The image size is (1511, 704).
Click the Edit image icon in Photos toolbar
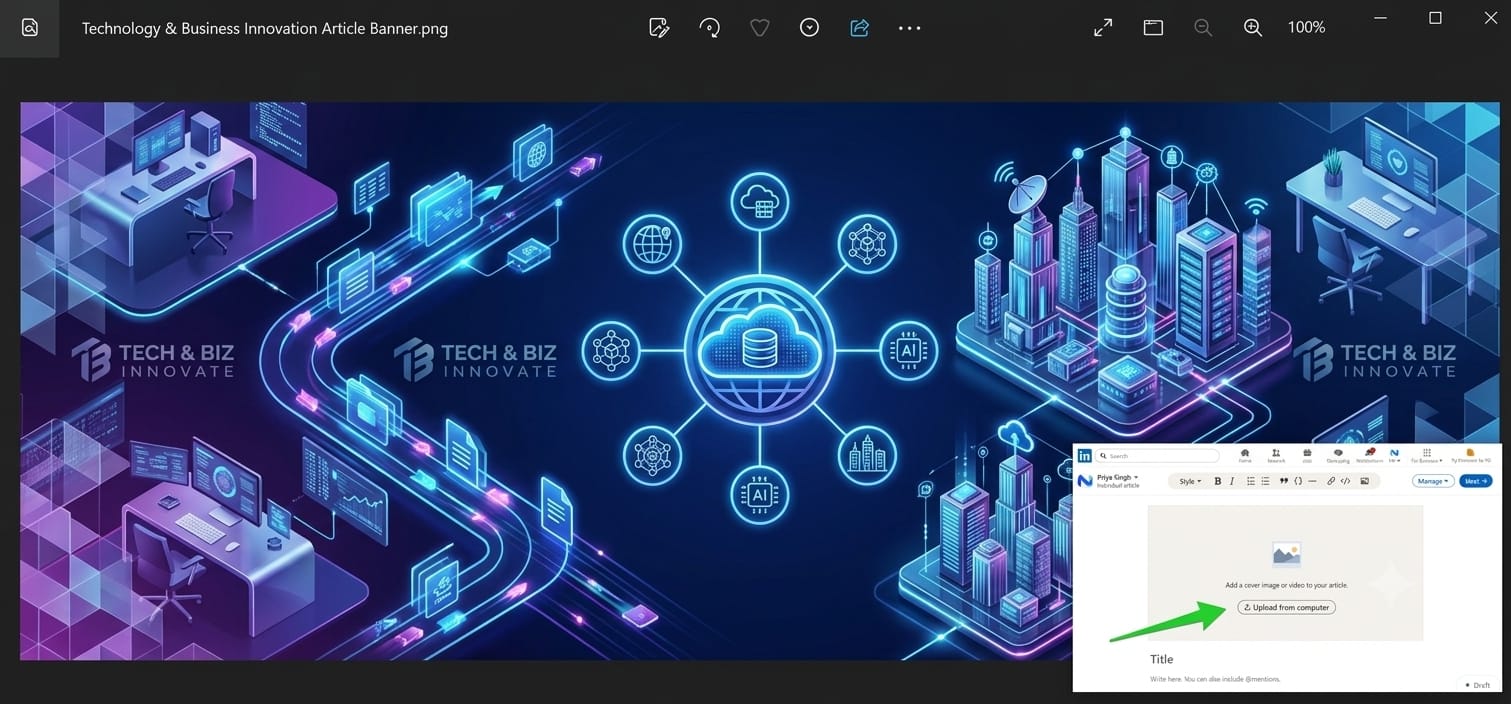coord(659,28)
